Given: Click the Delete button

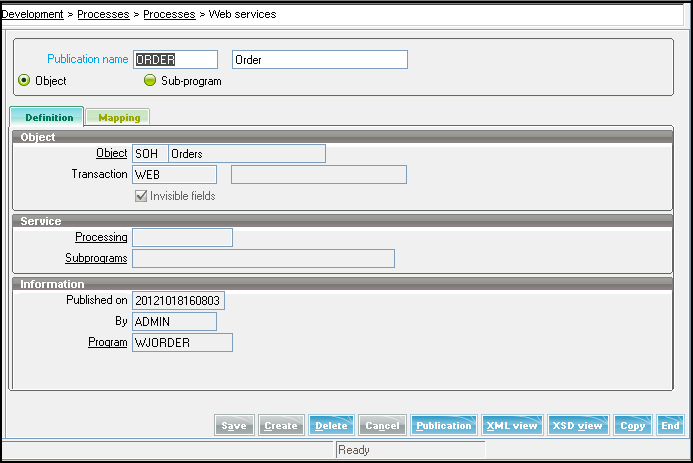Looking at the screenshot, I should point(331,425).
